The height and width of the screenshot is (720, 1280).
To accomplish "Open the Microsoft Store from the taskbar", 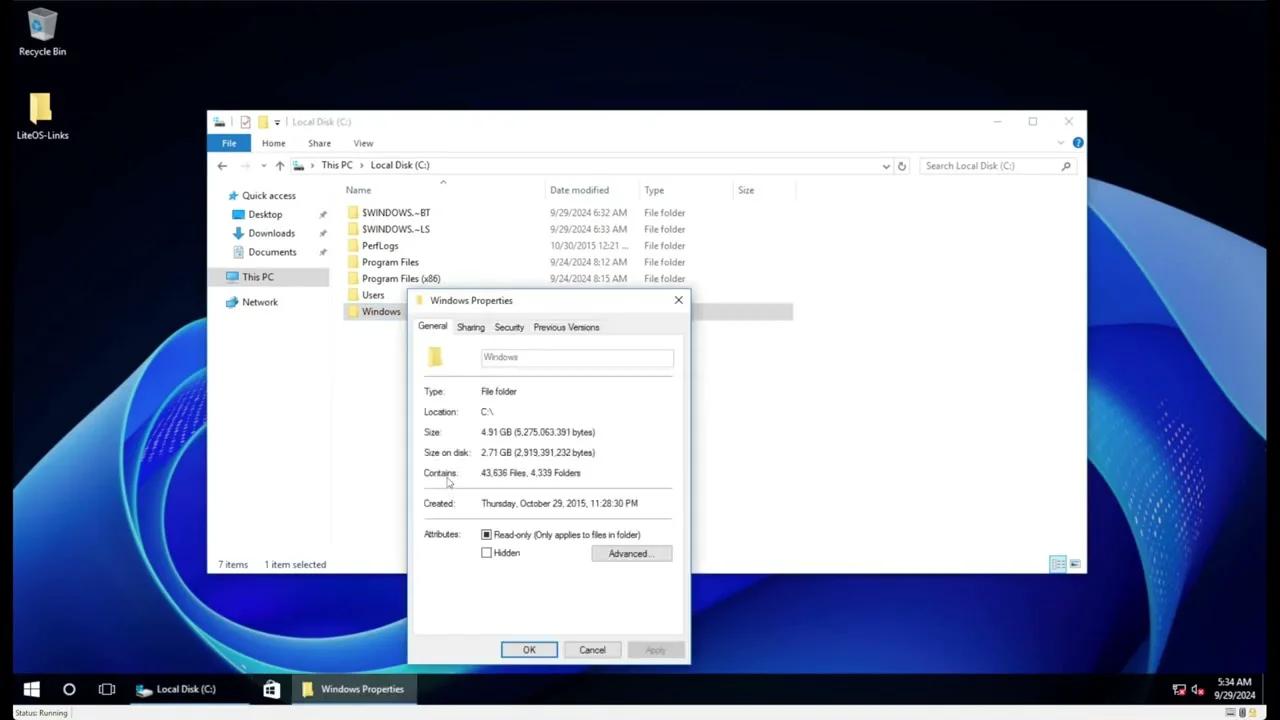I will coord(271,689).
